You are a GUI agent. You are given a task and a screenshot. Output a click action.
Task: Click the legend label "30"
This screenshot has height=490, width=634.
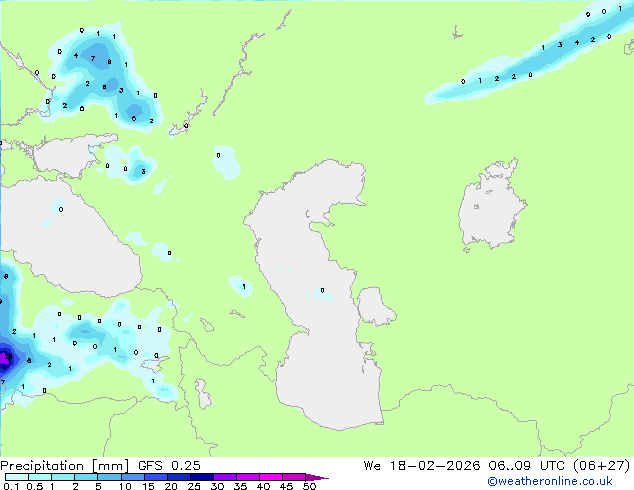click(217, 486)
